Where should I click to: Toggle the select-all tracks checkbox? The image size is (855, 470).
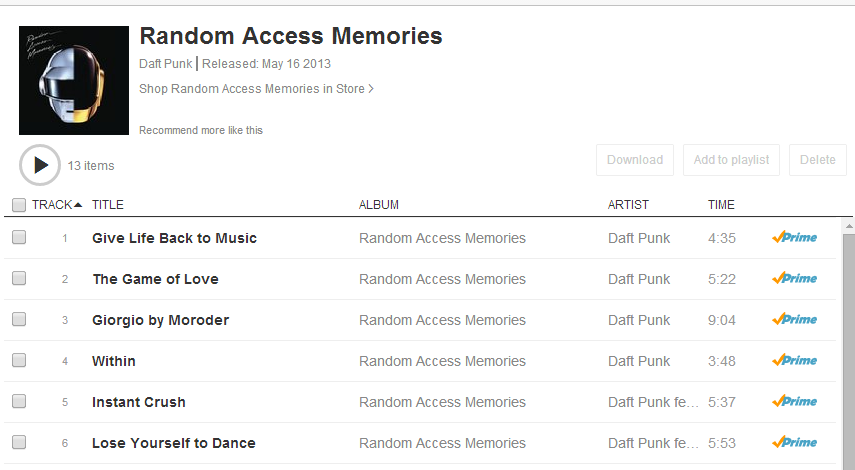pos(19,205)
